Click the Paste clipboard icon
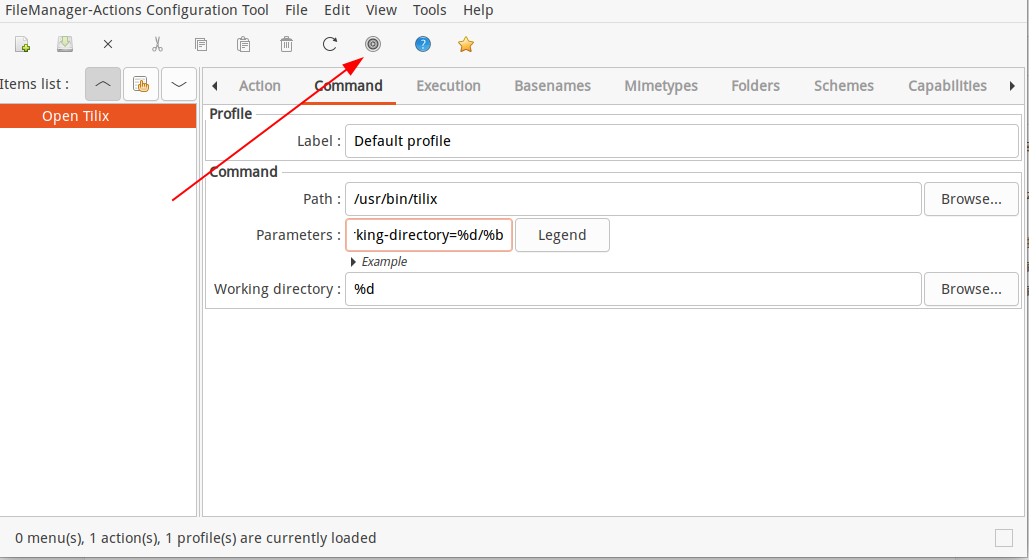Image resolution: width=1029 pixels, height=560 pixels. click(x=243, y=45)
